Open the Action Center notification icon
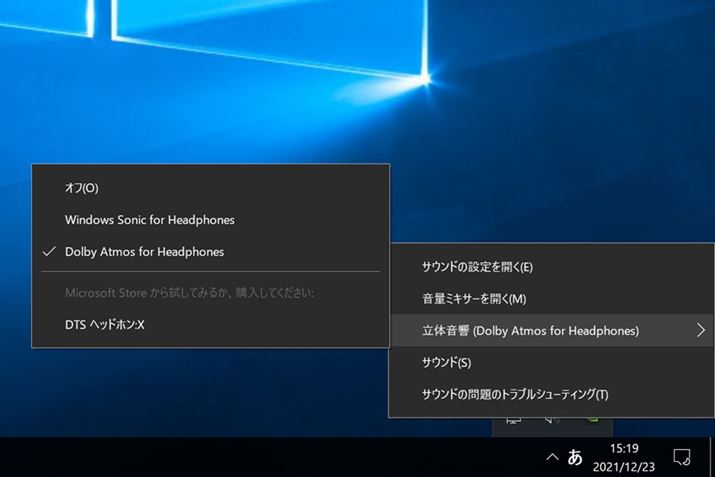Viewport: 715px width, 477px height. [x=682, y=457]
